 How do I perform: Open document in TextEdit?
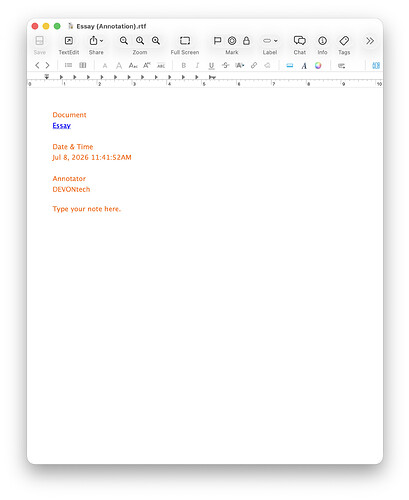point(69,41)
